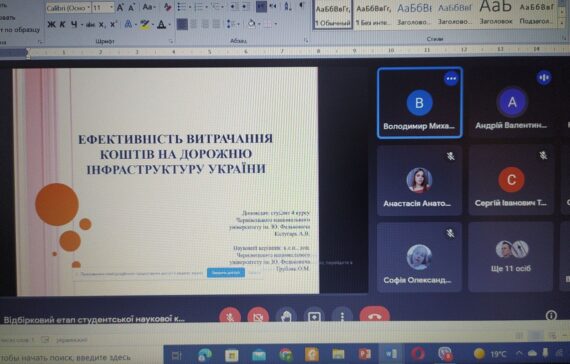Screen dimensions: 570x364
Task: Select Обычный style
Action: 332,14
